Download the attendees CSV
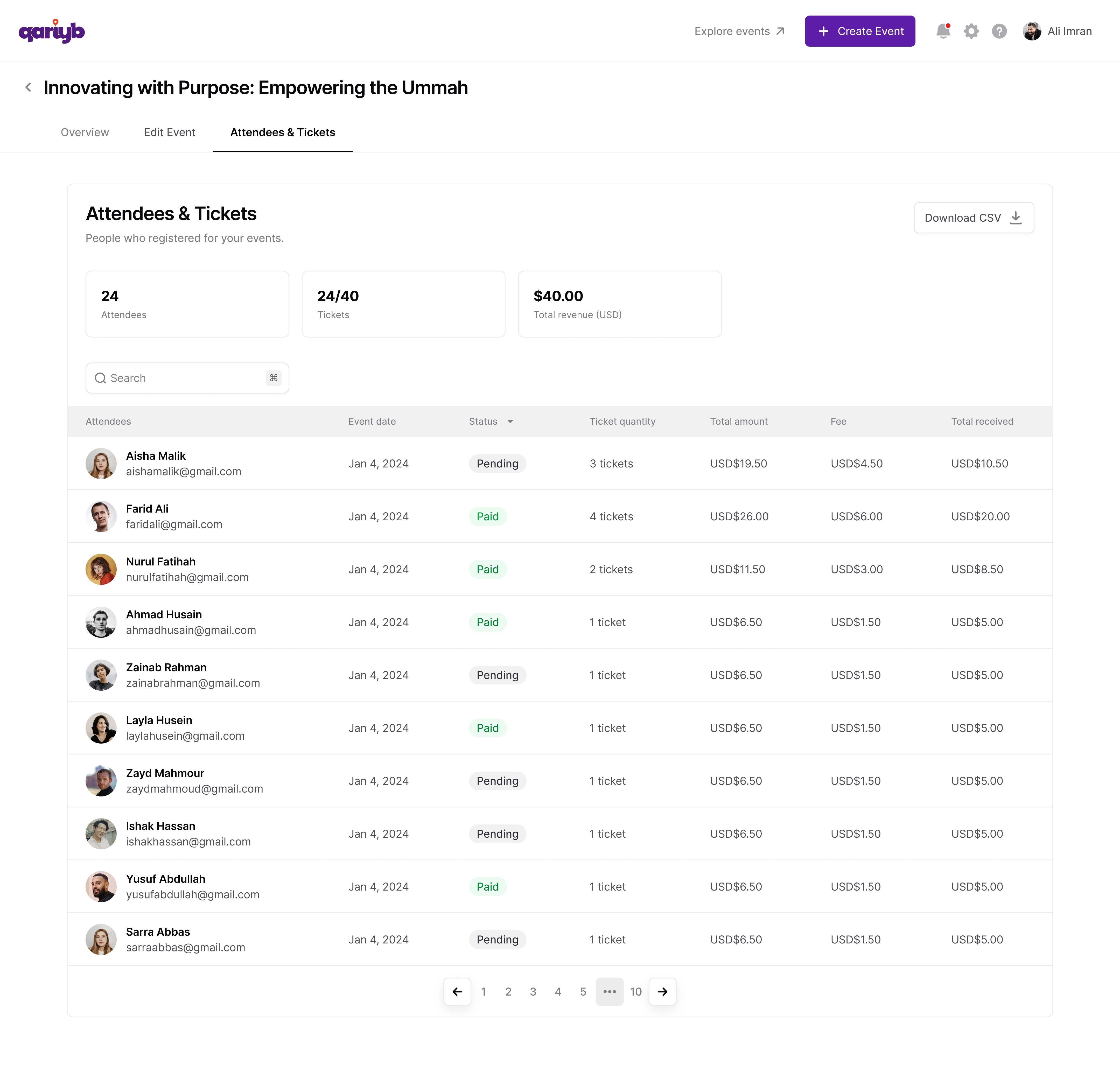This screenshot has width=1120, height=1071. [x=973, y=218]
